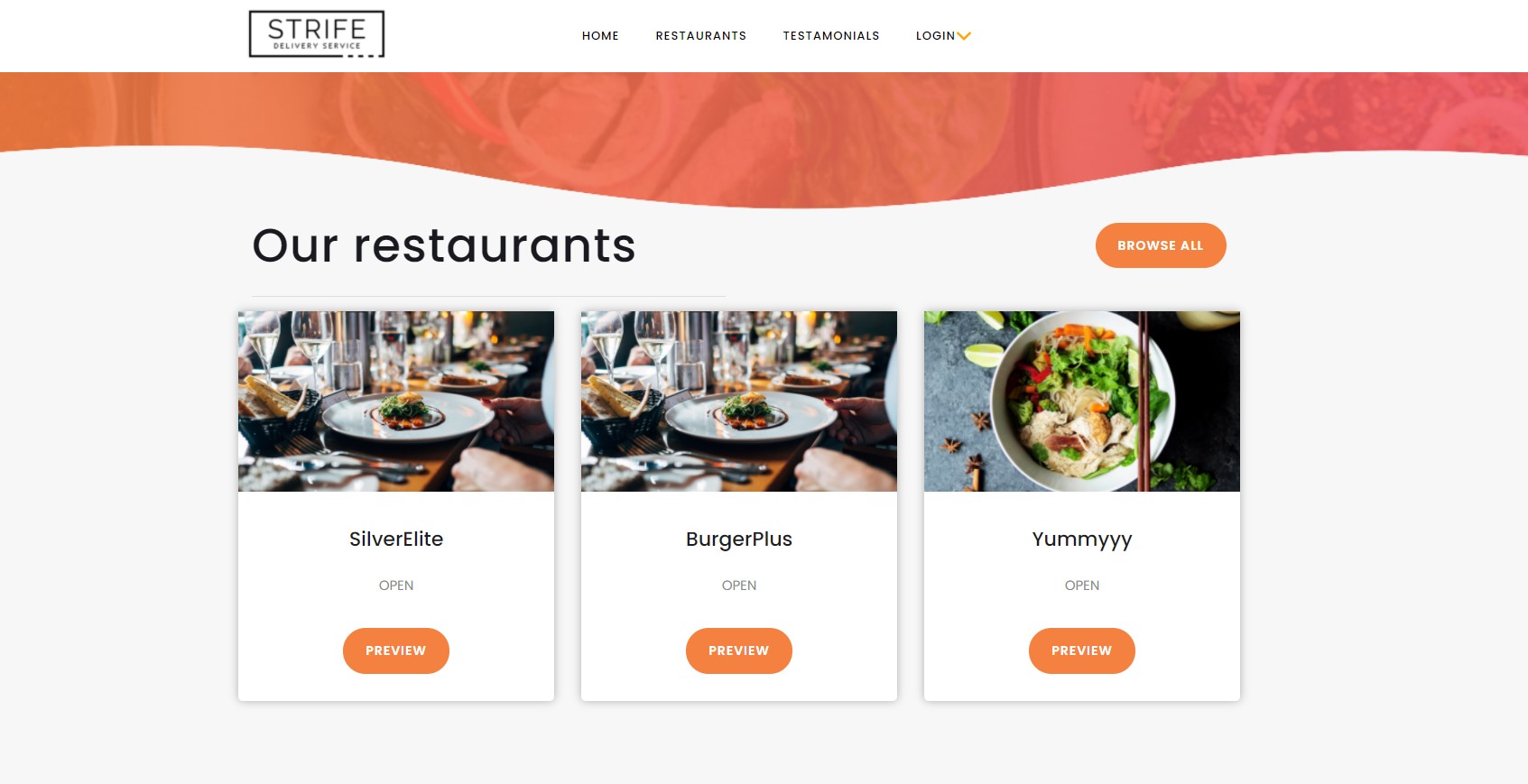Click the Our restaurants heading
This screenshot has width=1528, height=784.
444,245
